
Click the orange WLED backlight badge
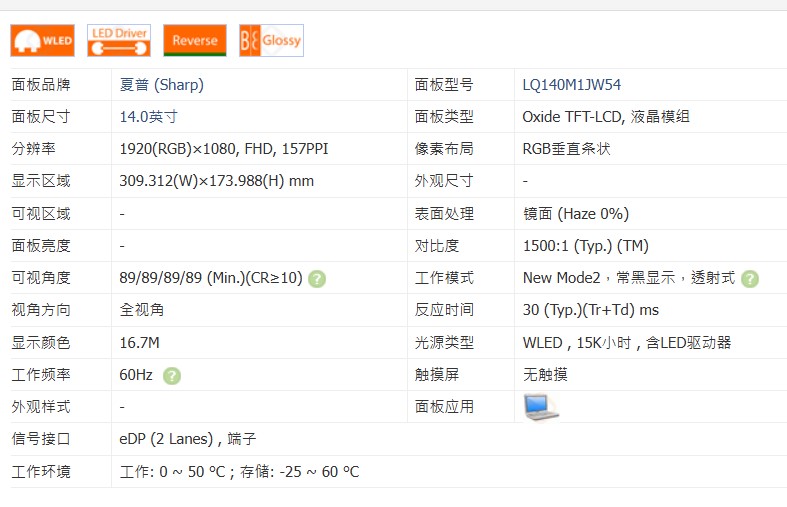(x=42, y=40)
